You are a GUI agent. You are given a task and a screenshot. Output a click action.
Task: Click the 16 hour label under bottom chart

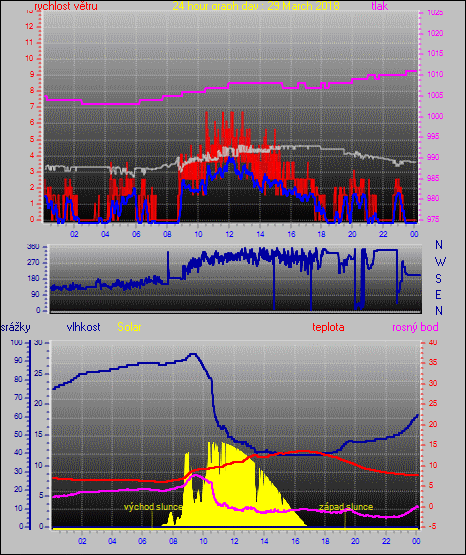(295, 541)
